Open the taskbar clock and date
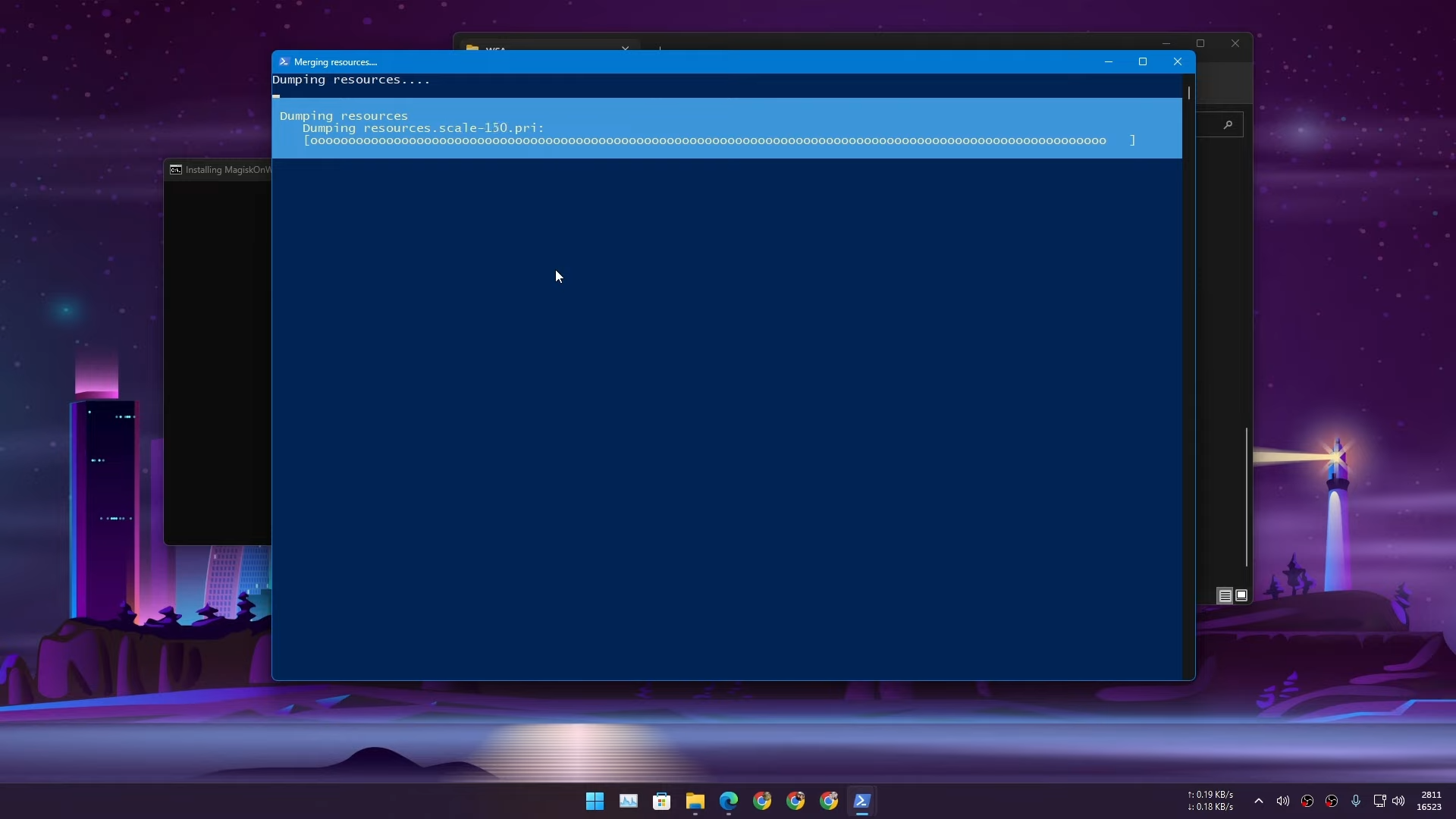Screen dimensions: 1456x819 [x=1429, y=801]
